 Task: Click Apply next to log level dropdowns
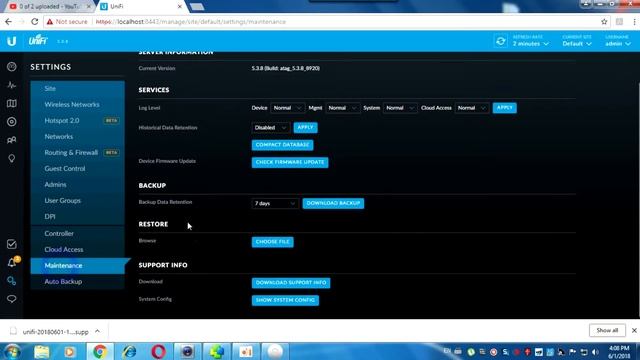[504, 108]
